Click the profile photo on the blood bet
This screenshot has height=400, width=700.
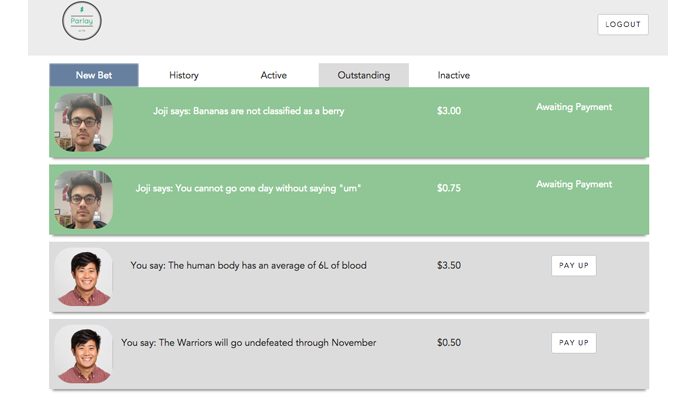pos(84,276)
